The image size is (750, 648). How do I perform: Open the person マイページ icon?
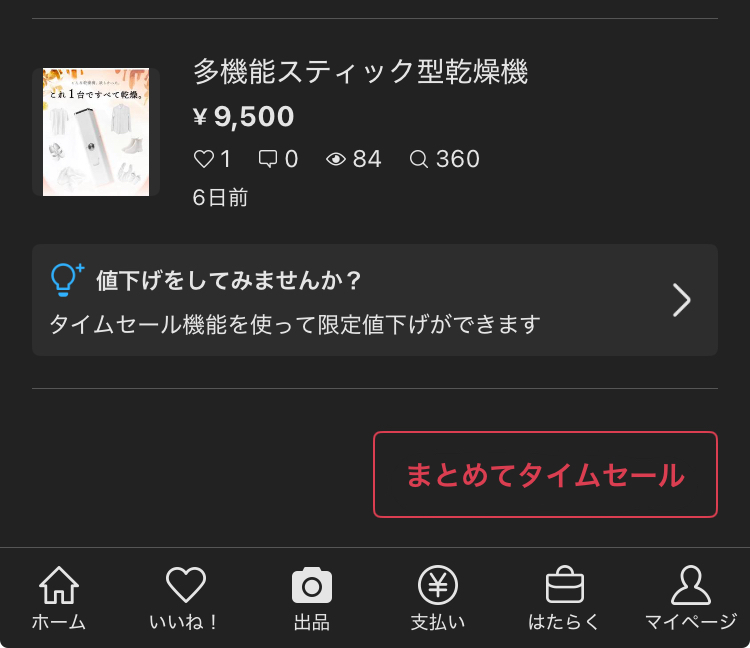coord(691,585)
